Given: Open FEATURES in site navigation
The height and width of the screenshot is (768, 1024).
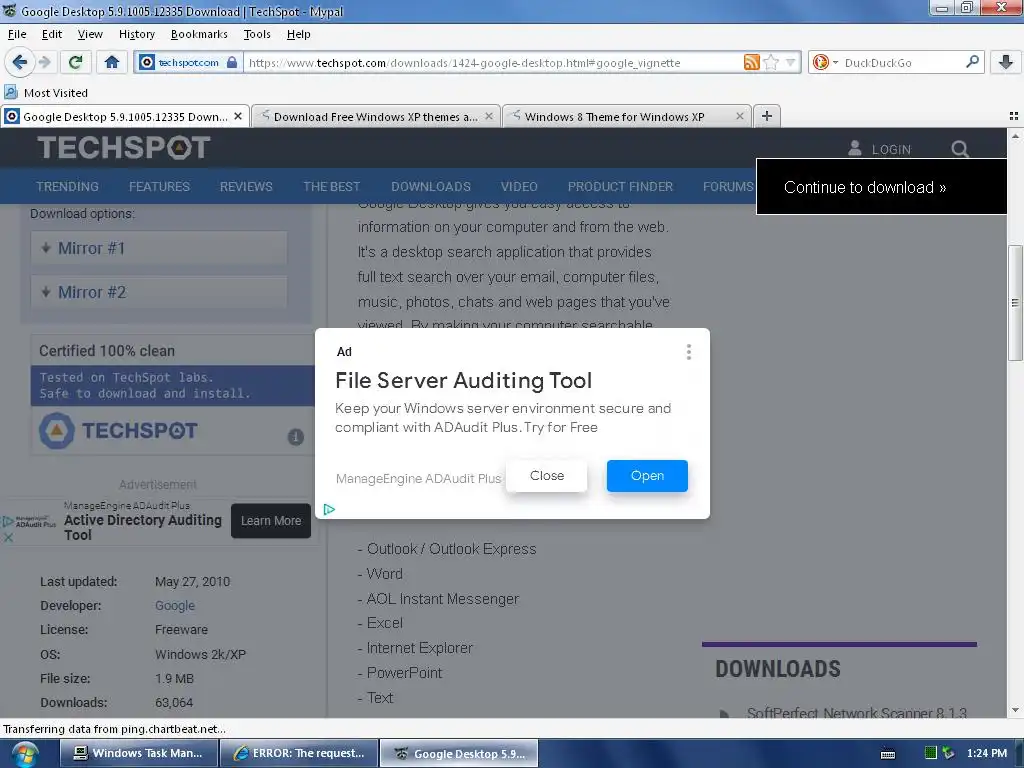Looking at the screenshot, I should 159,187.
